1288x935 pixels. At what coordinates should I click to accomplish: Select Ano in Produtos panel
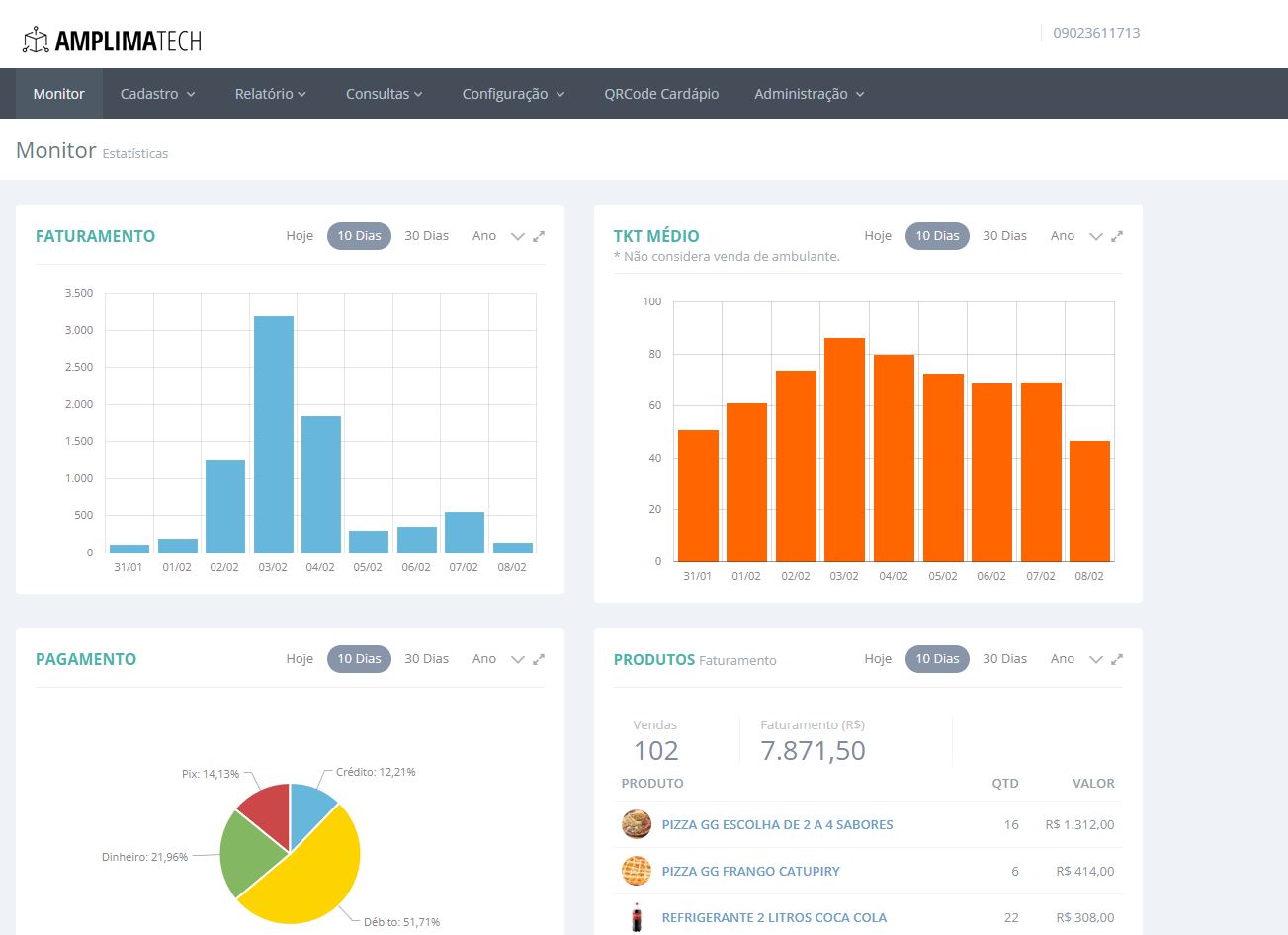point(1063,659)
